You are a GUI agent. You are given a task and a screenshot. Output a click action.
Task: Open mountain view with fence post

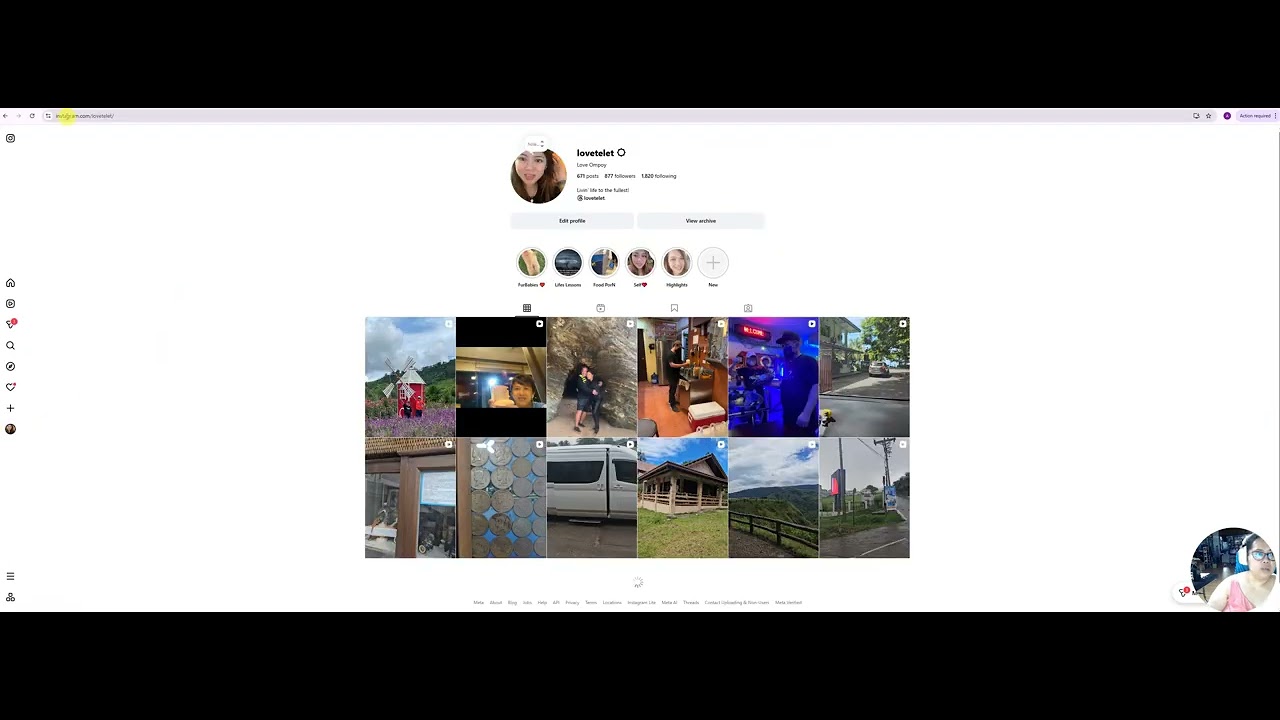click(x=773, y=498)
